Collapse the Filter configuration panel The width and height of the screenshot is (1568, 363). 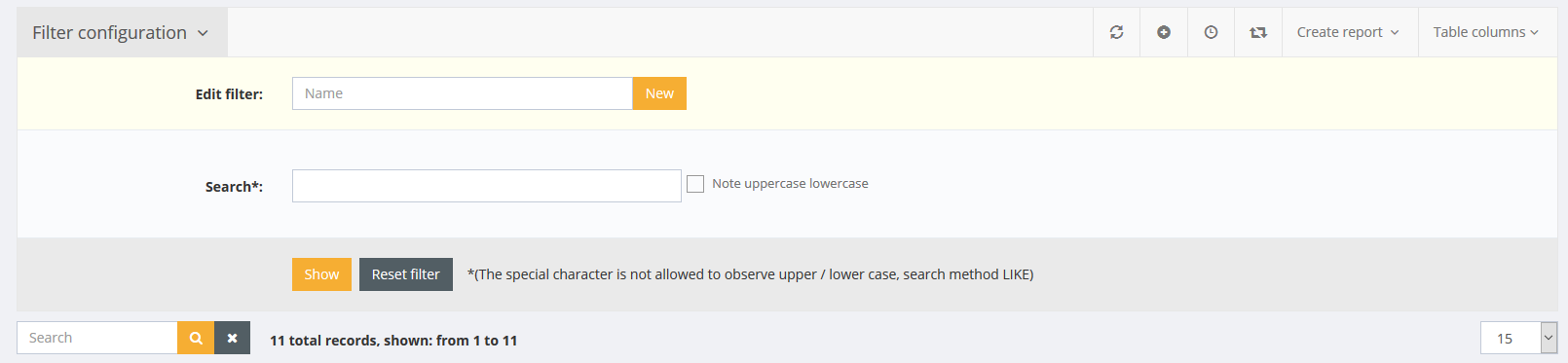122,32
